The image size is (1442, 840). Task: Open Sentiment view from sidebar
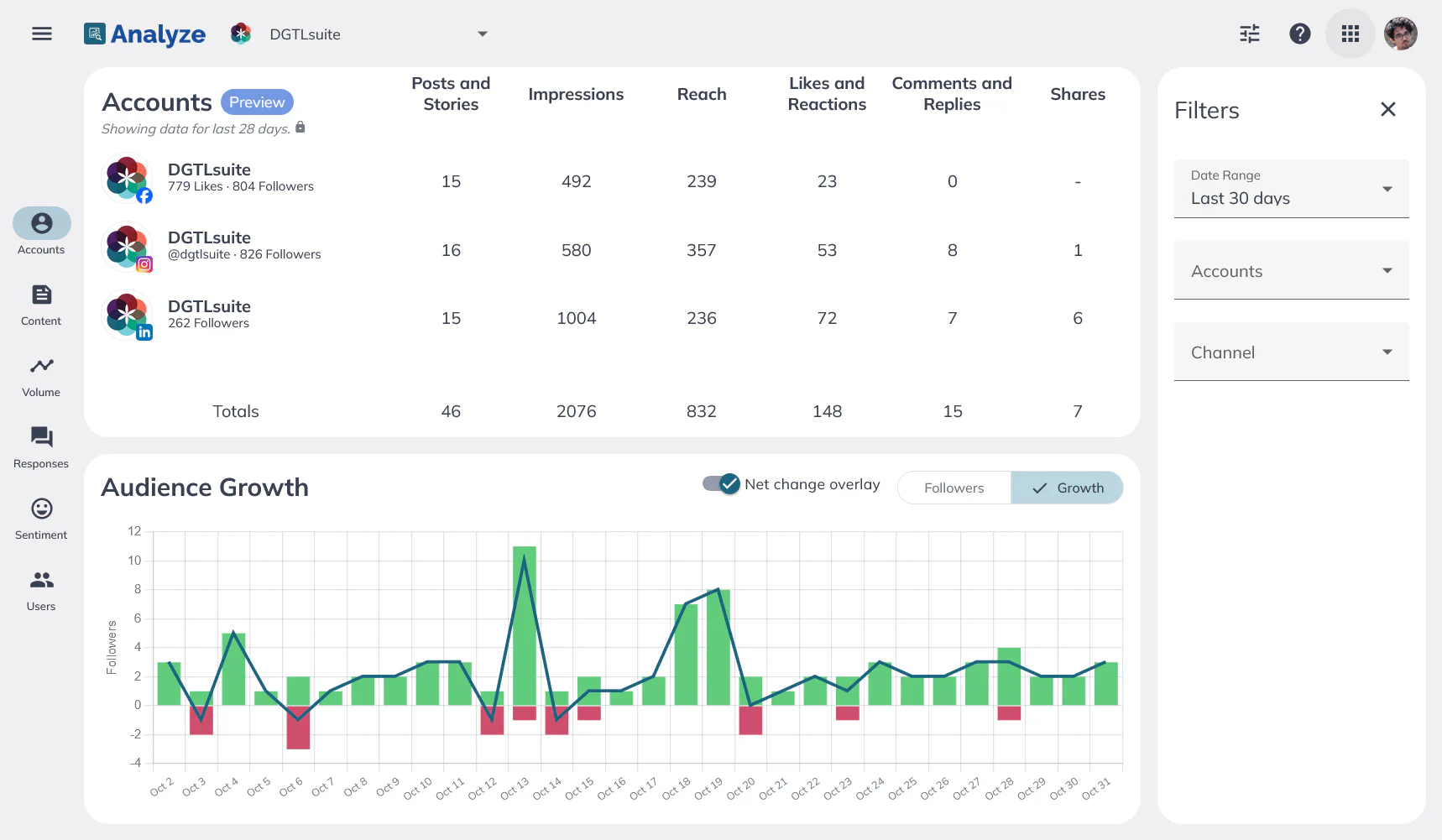(x=41, y=519)
